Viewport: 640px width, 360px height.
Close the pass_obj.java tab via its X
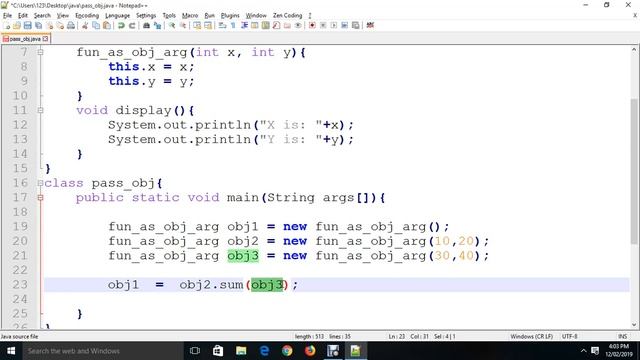tap(45, 39)
